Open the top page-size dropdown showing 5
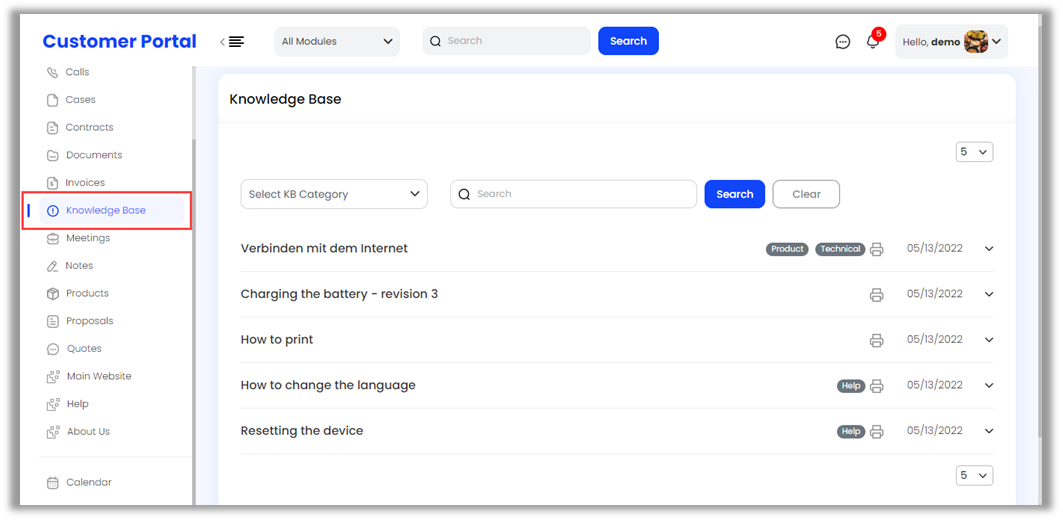1063x520 pixels. (974, 152)
